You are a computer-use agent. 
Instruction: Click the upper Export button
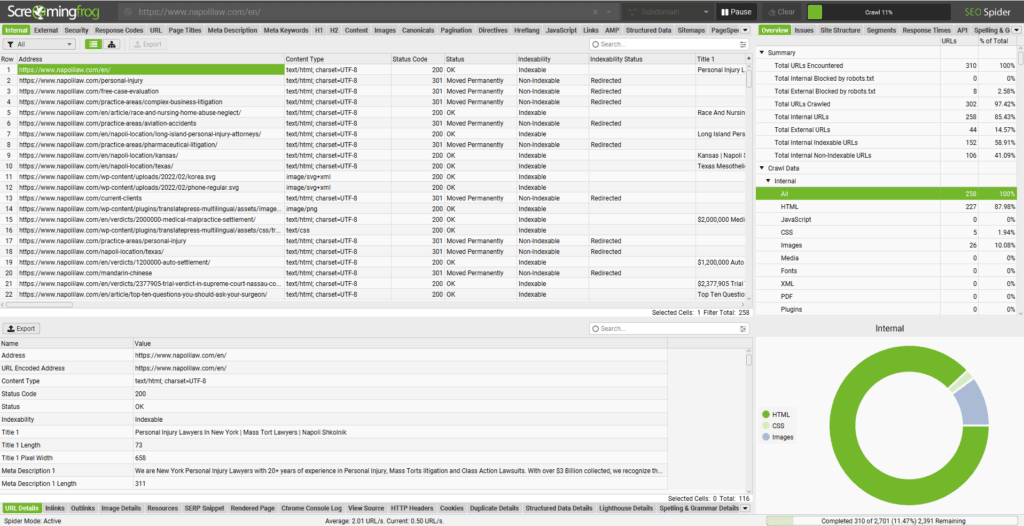(147, 44)
